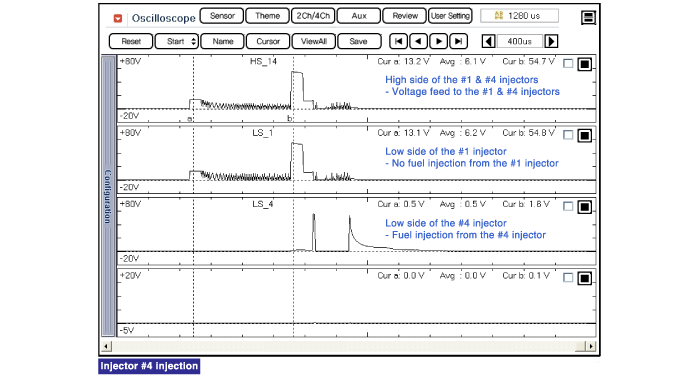Viewport: 700px width, 376px height.
Task: Tick the HS_14 channel checkbox
Action: [x=568, y=63]
